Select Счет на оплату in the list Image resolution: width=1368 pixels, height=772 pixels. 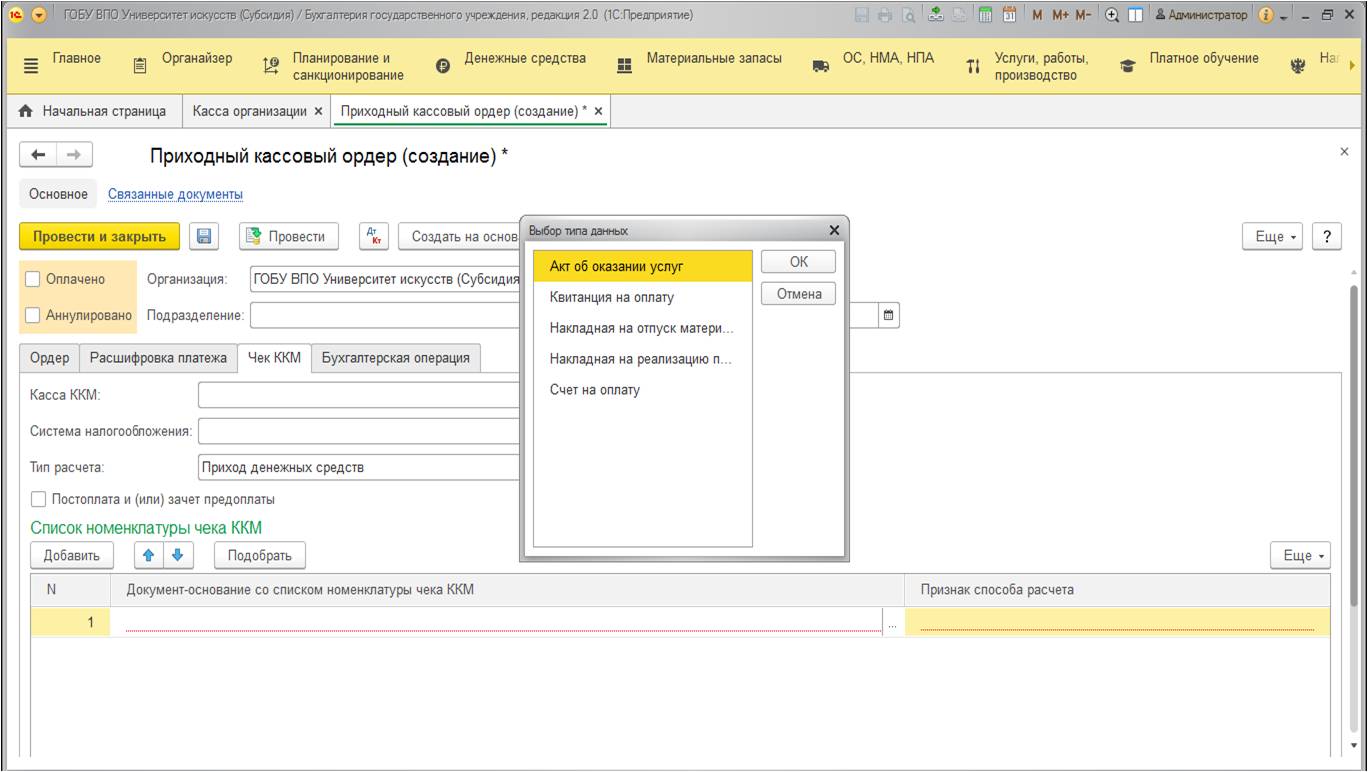594,390
